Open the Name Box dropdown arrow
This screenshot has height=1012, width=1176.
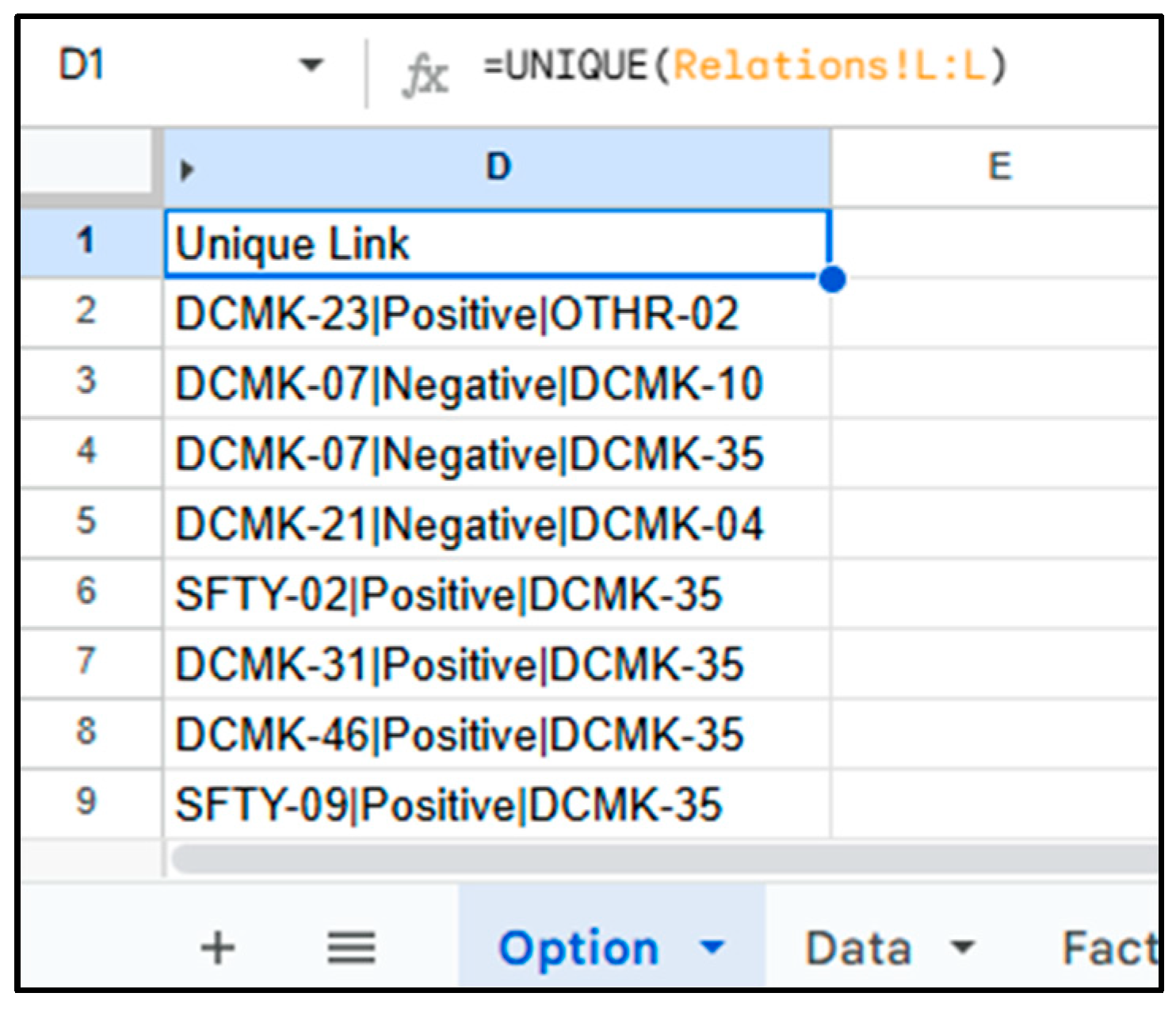coord(311,65)
